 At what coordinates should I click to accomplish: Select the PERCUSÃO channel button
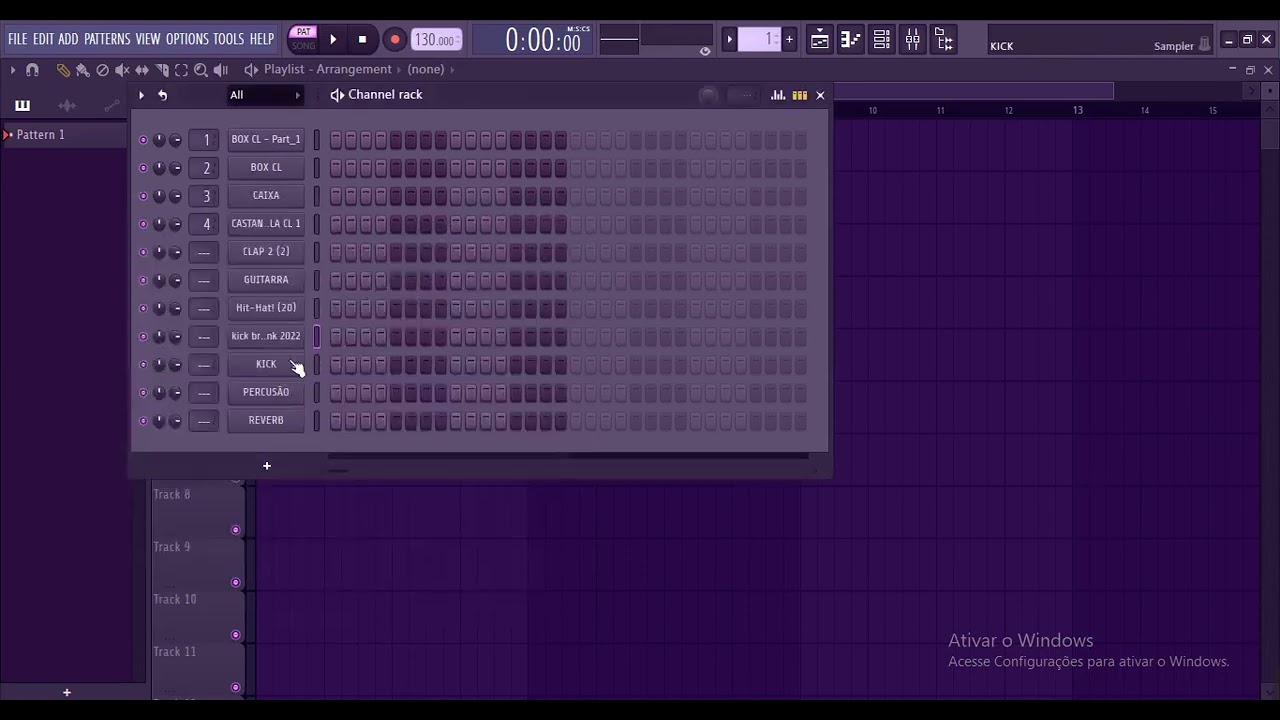coord(266,393)
